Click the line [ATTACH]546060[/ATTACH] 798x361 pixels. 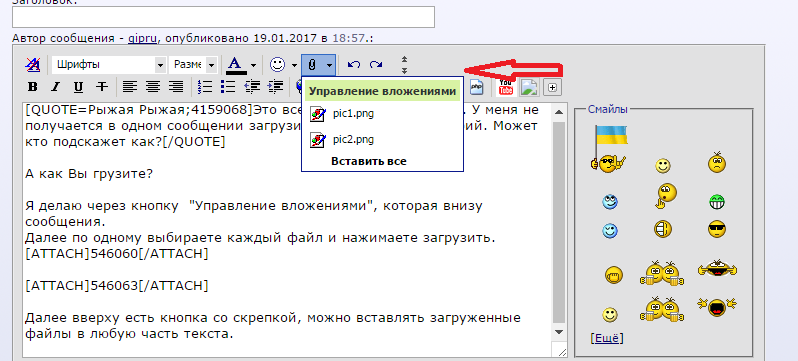117,254
